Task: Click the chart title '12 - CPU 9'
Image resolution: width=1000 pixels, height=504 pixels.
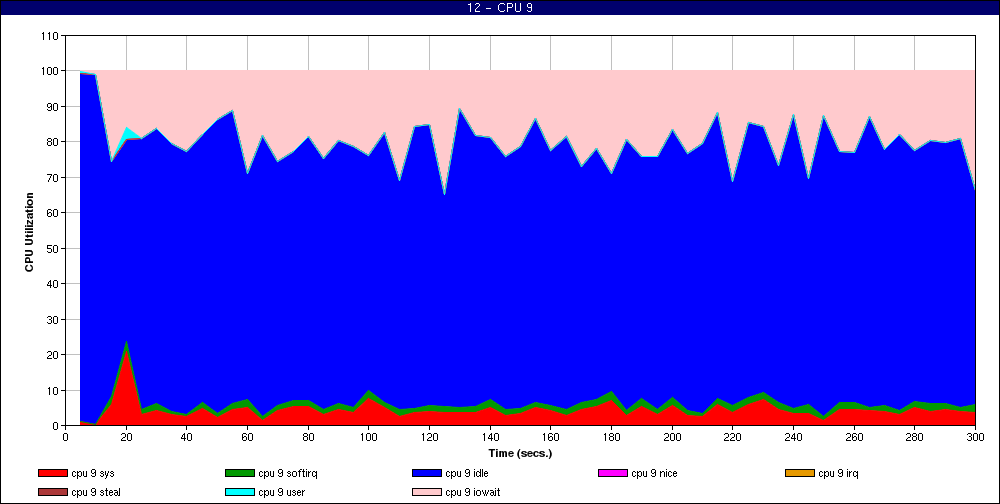Action: point(499,8)
